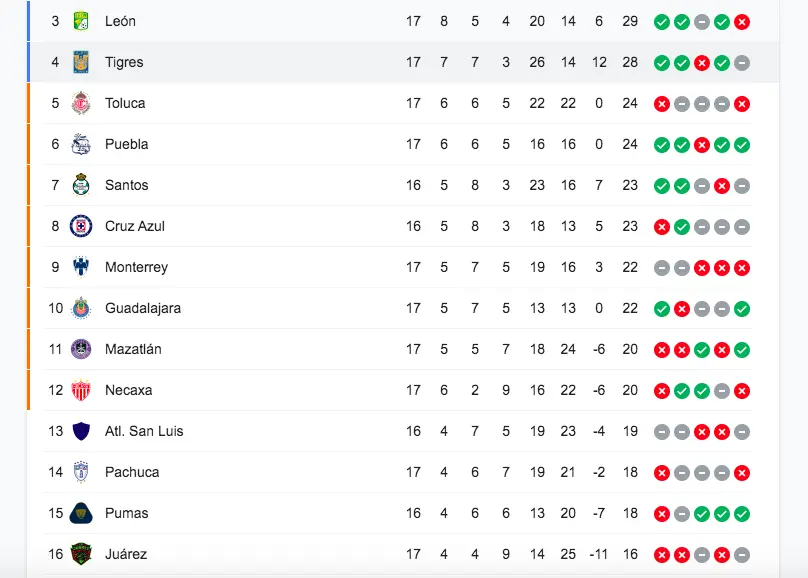Open the Puebla team name link

click(x=126, y=144)
